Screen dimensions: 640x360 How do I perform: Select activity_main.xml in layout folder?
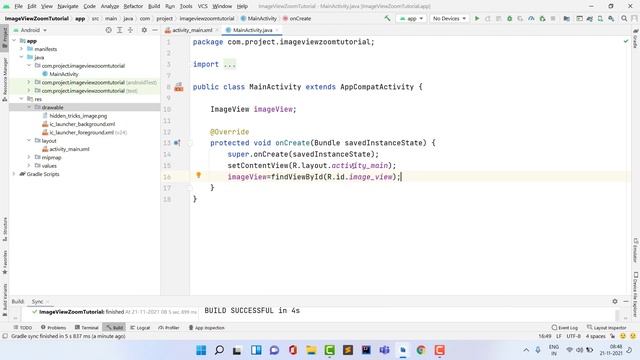pos(66,149)
